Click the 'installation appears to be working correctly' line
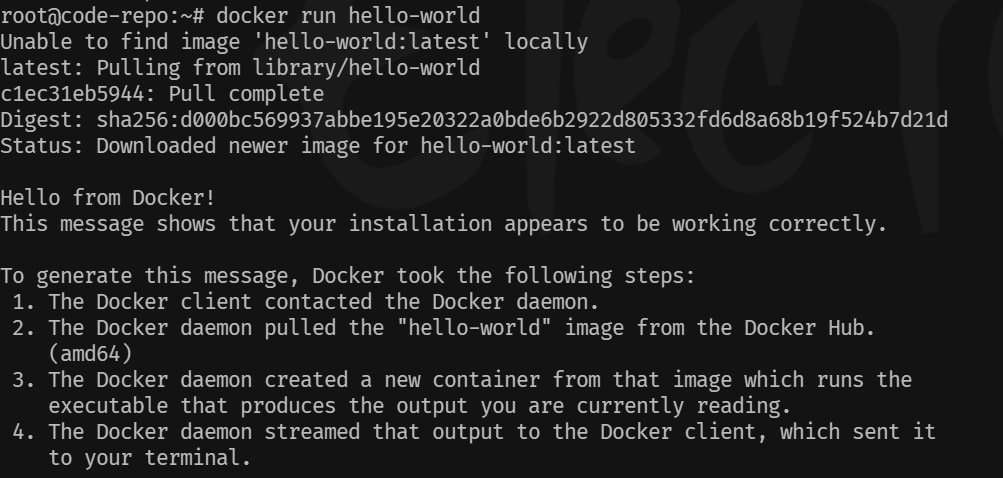The height and width of the screenshot is (478, 1003). click(443, 224)
